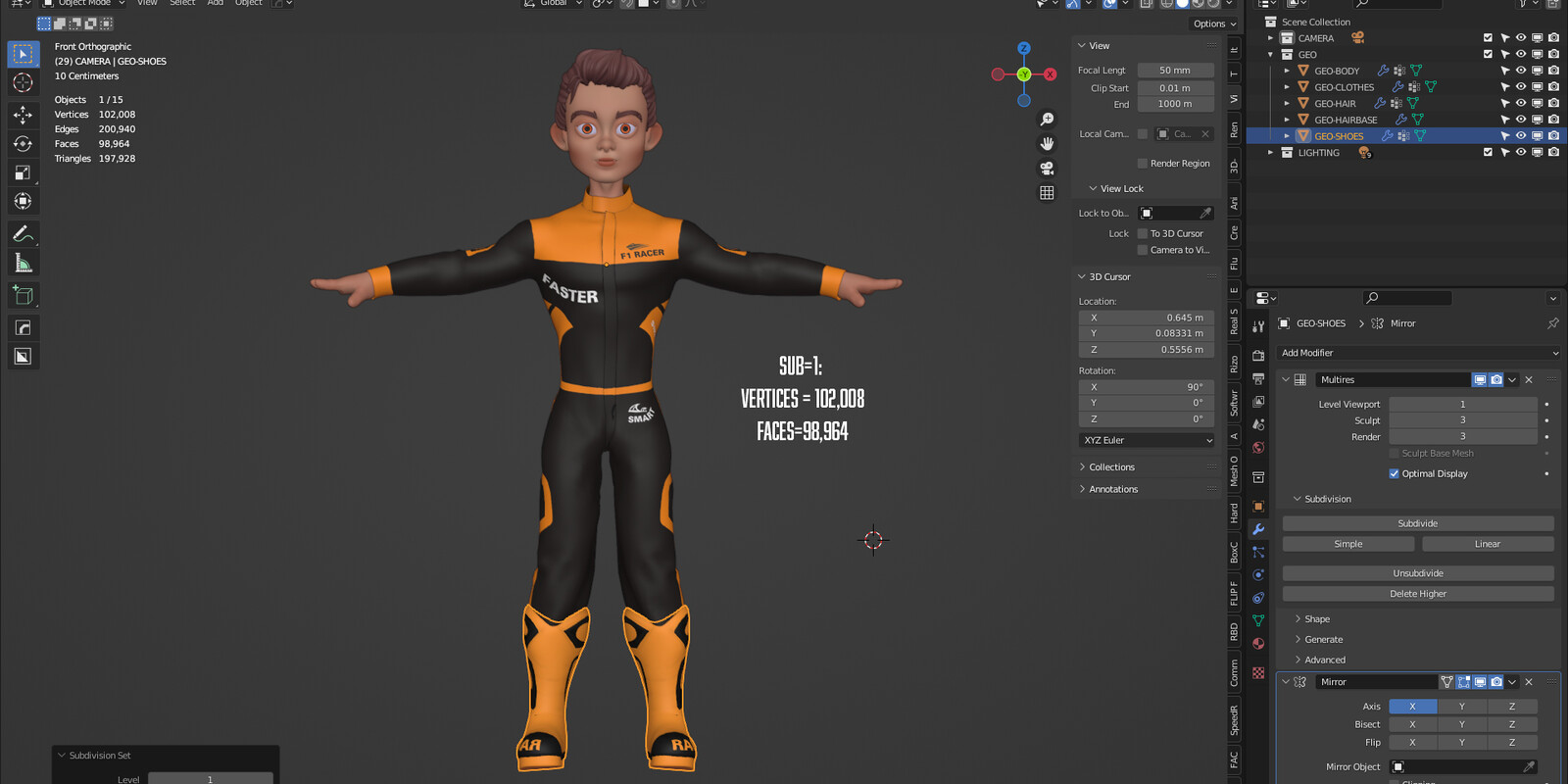This screenshot has width=1568, height=784.
Task: Open the Object properties orange square tab
Action: pyautogui.click(x=1258, y=506)
